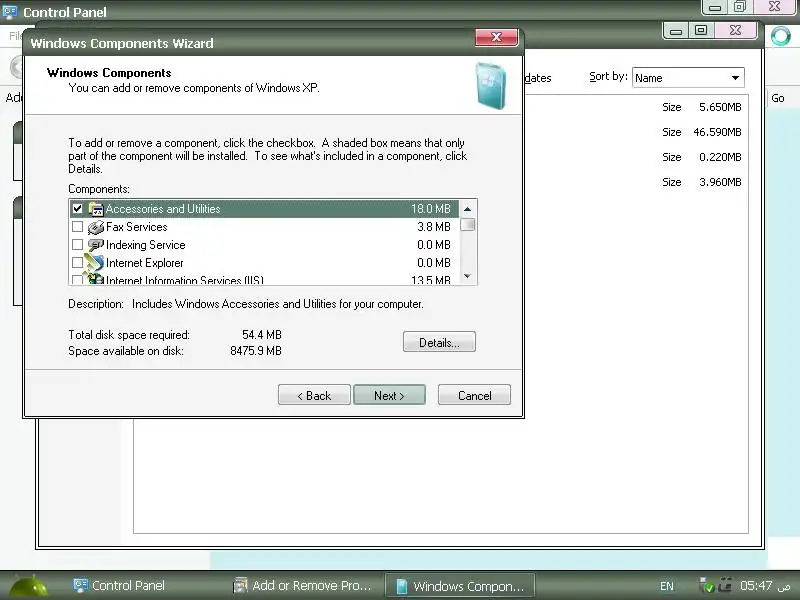Click the 0.220MB size entry

tap(720, 157)
